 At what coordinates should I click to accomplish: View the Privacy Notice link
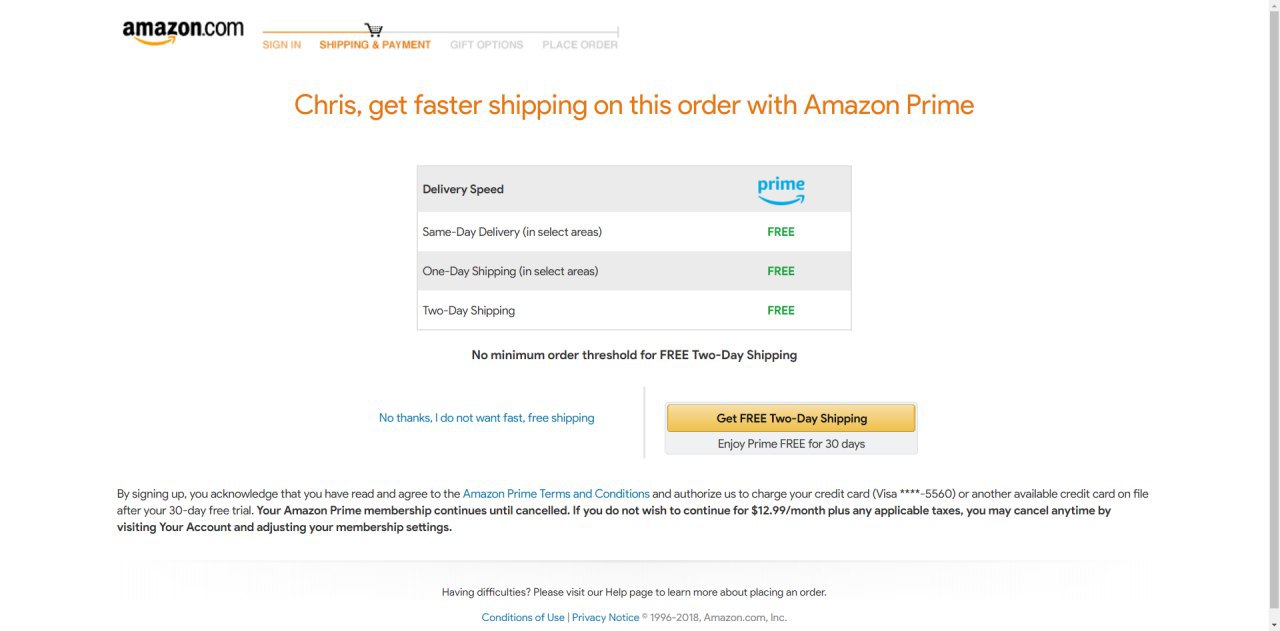tap(605, 618)
